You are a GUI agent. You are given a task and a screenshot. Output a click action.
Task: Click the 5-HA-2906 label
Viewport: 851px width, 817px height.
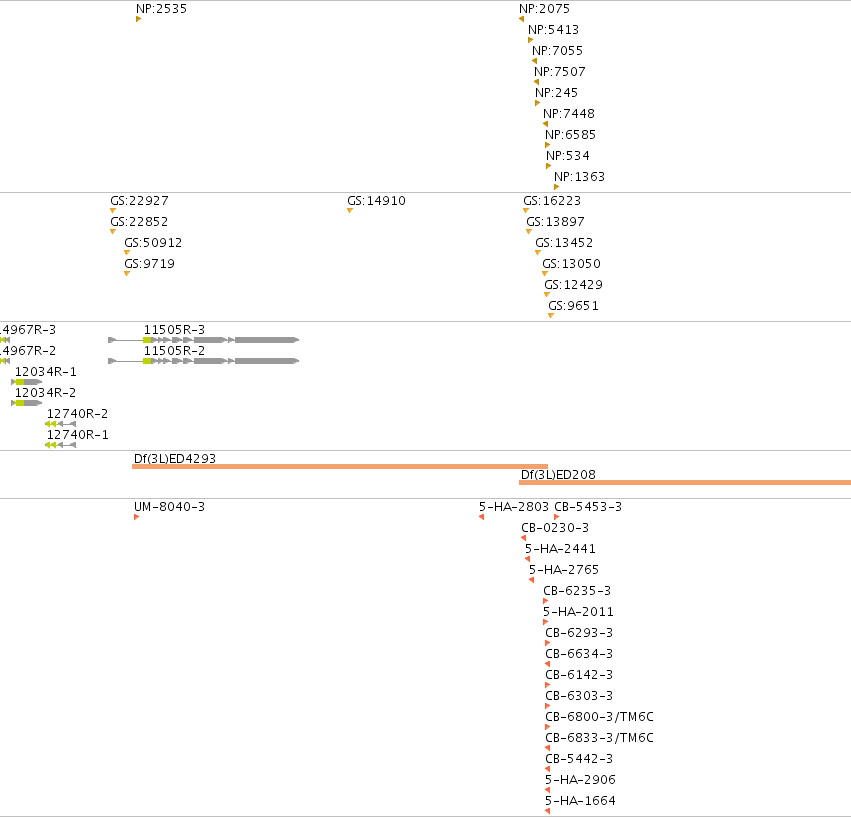tap(580, 780)
